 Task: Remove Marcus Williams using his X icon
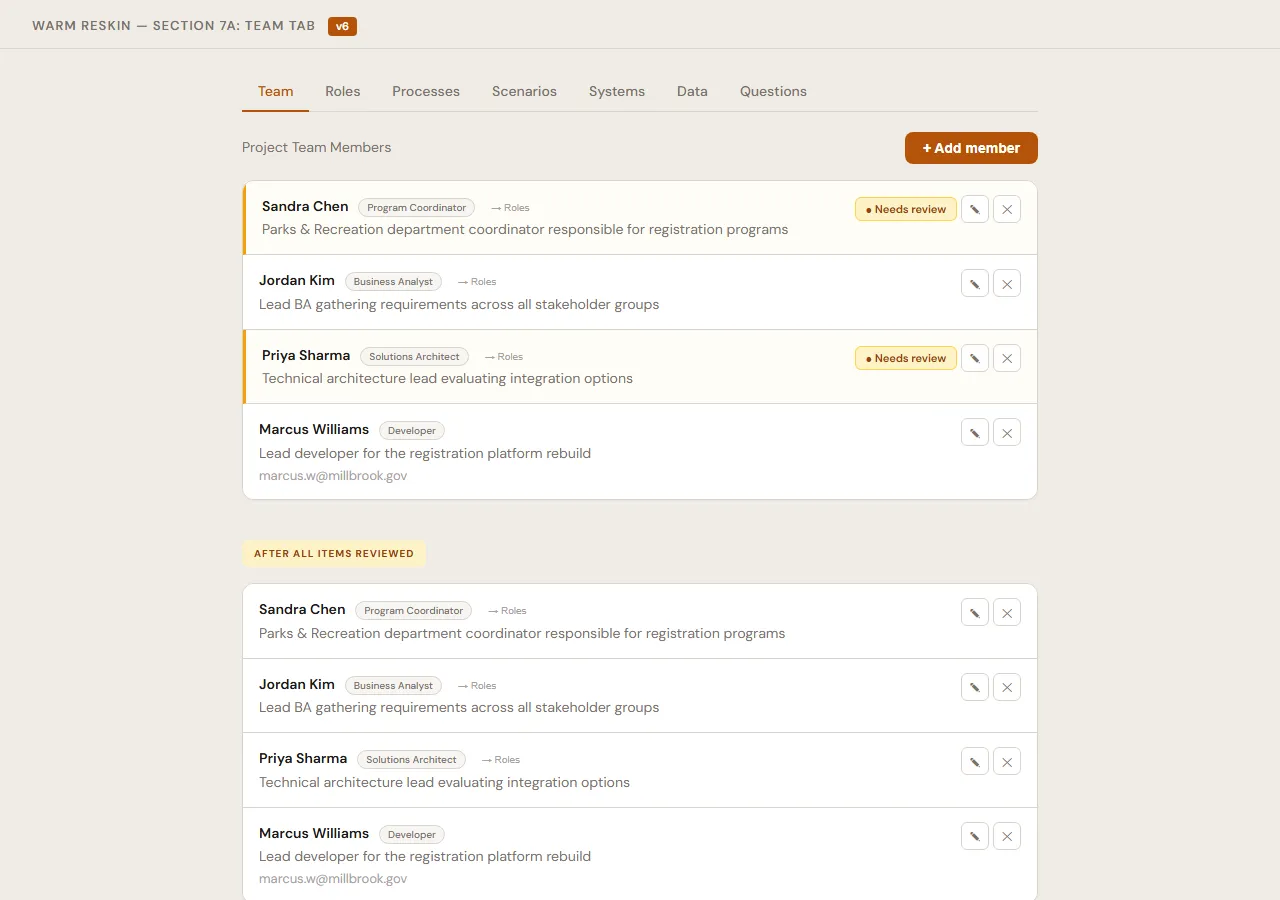[1006, 432]
